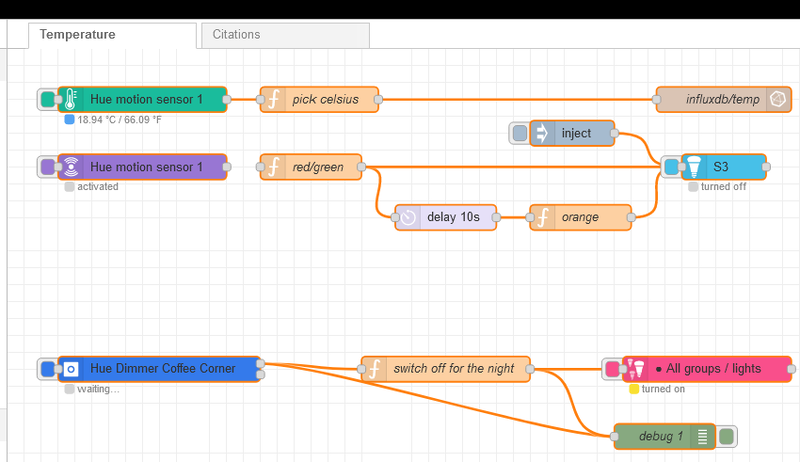This screenshot has height=462, width=800.
Task: Click function icon on orange node
Action: pyautogui.click(x=543, y=217)
